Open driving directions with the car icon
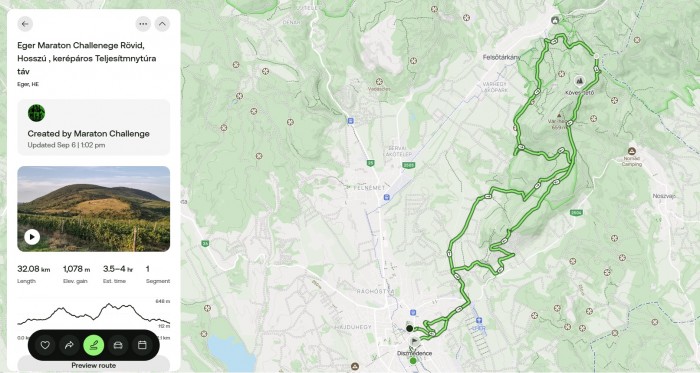The height and width of the screenshot is (373, 700). click(x=118, y=345)
